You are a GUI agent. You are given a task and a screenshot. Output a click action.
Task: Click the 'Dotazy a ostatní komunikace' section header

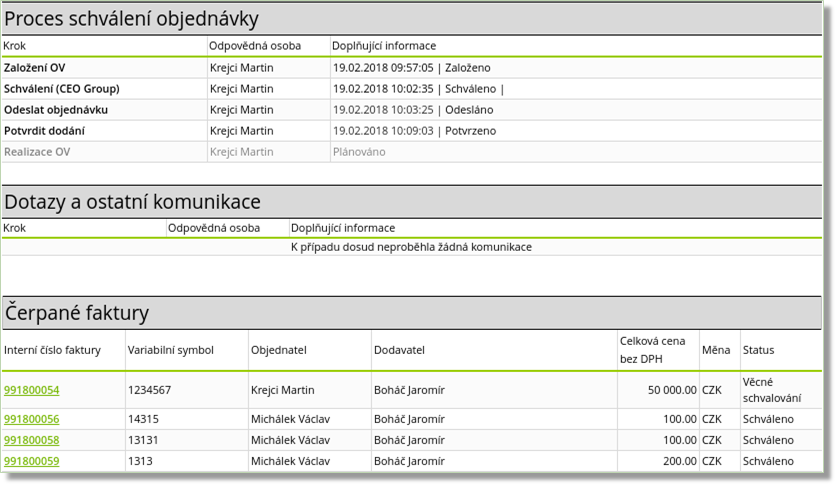(132, 202)
